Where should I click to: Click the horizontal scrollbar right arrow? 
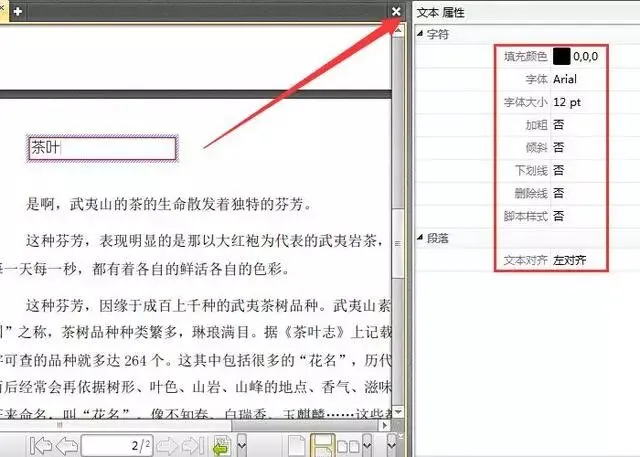(x=385, y=425)
